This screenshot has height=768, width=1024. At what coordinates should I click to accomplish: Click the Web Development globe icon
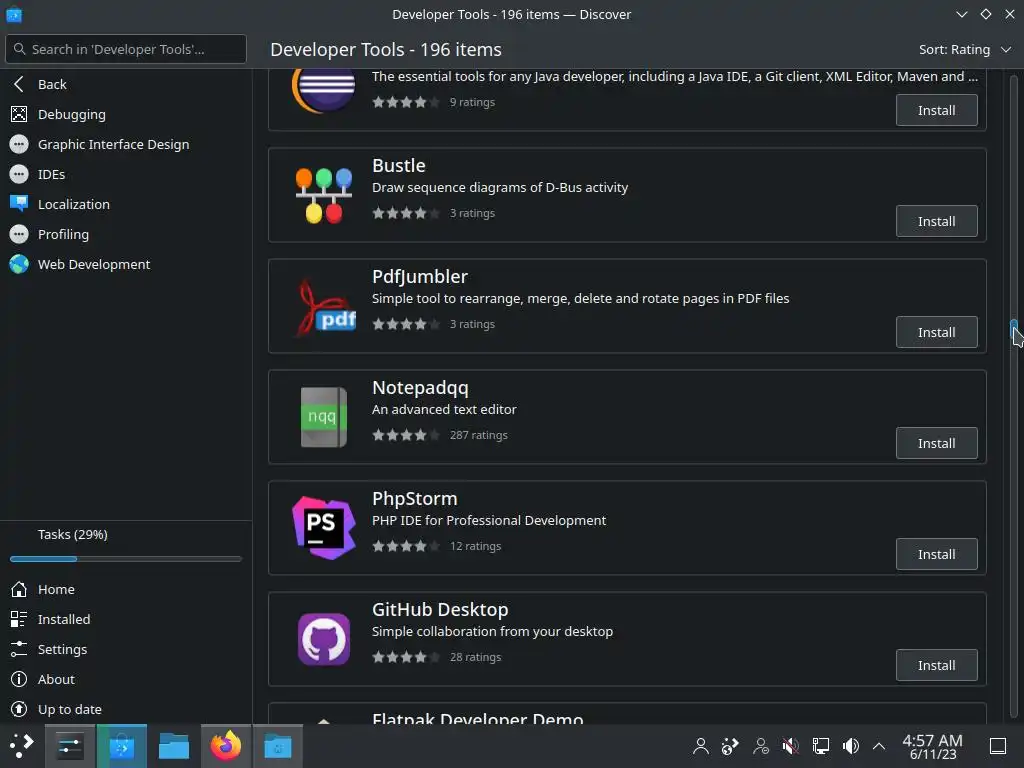click(x=19, y=264)
